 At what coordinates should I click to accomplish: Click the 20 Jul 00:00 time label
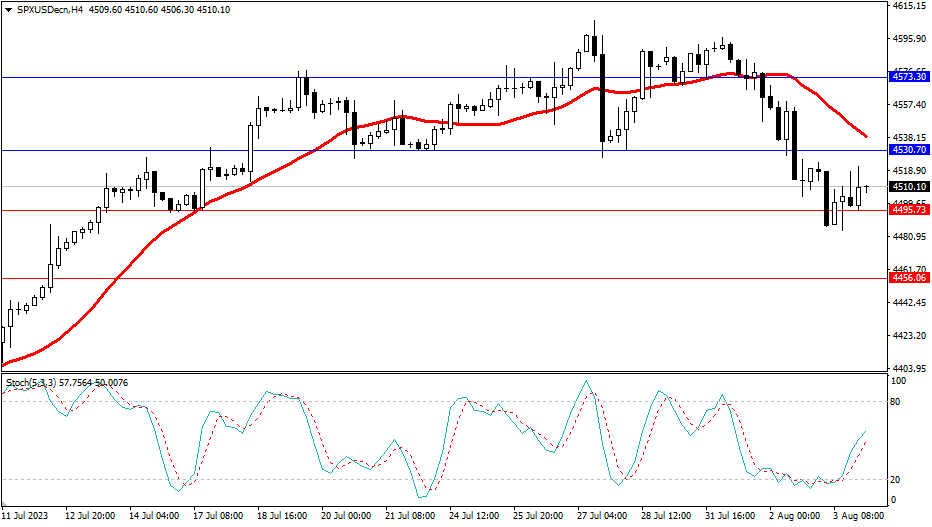[346, 516]
